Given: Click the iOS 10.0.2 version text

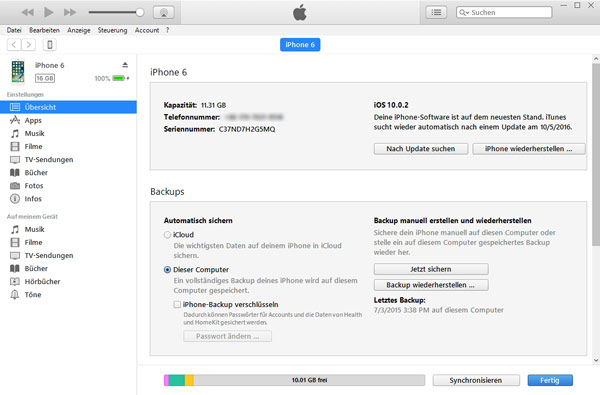Looking at the screenshot, I should point(391,105).
